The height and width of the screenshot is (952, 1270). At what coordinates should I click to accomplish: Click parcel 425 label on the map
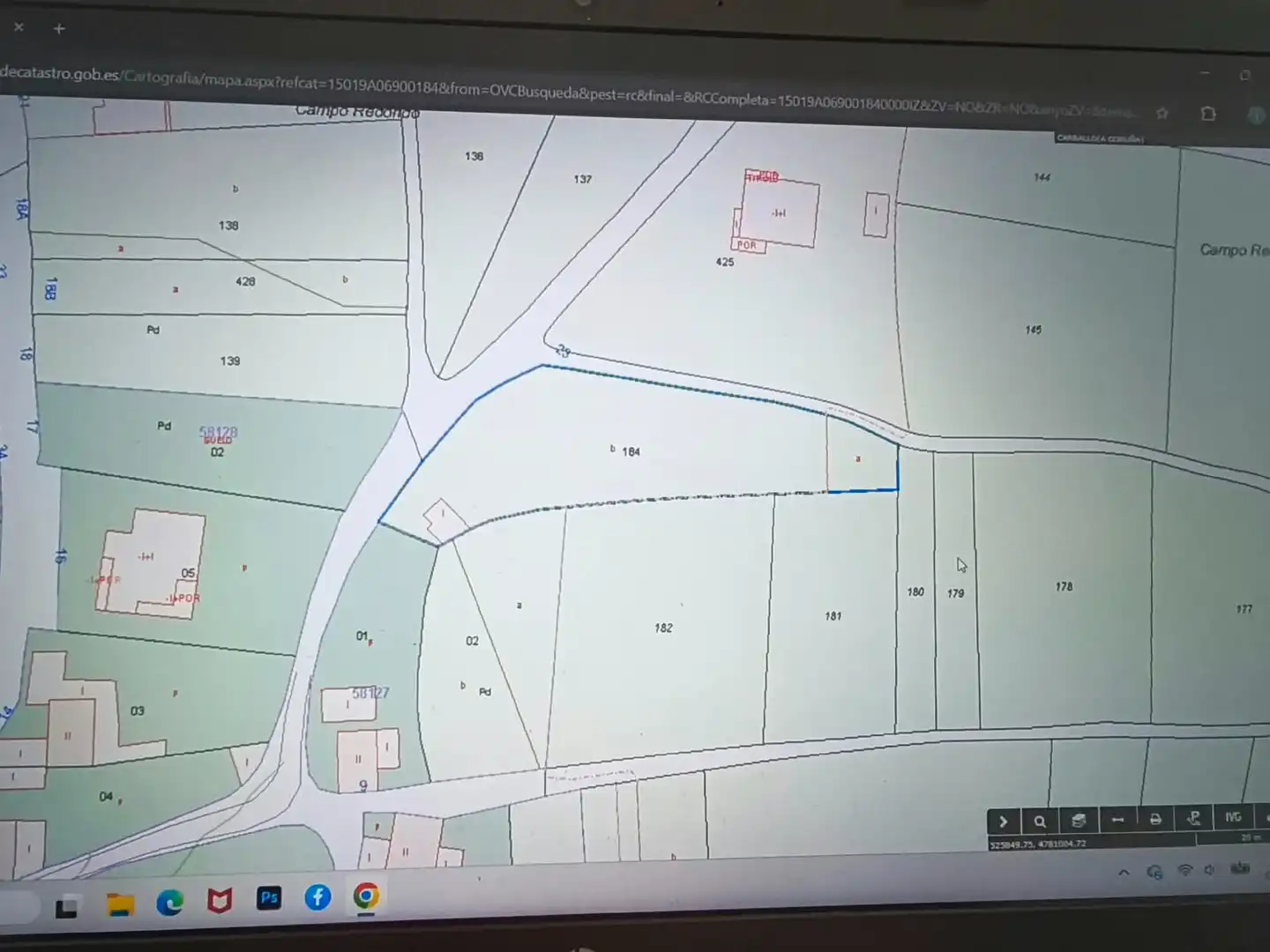coord(725,262)
